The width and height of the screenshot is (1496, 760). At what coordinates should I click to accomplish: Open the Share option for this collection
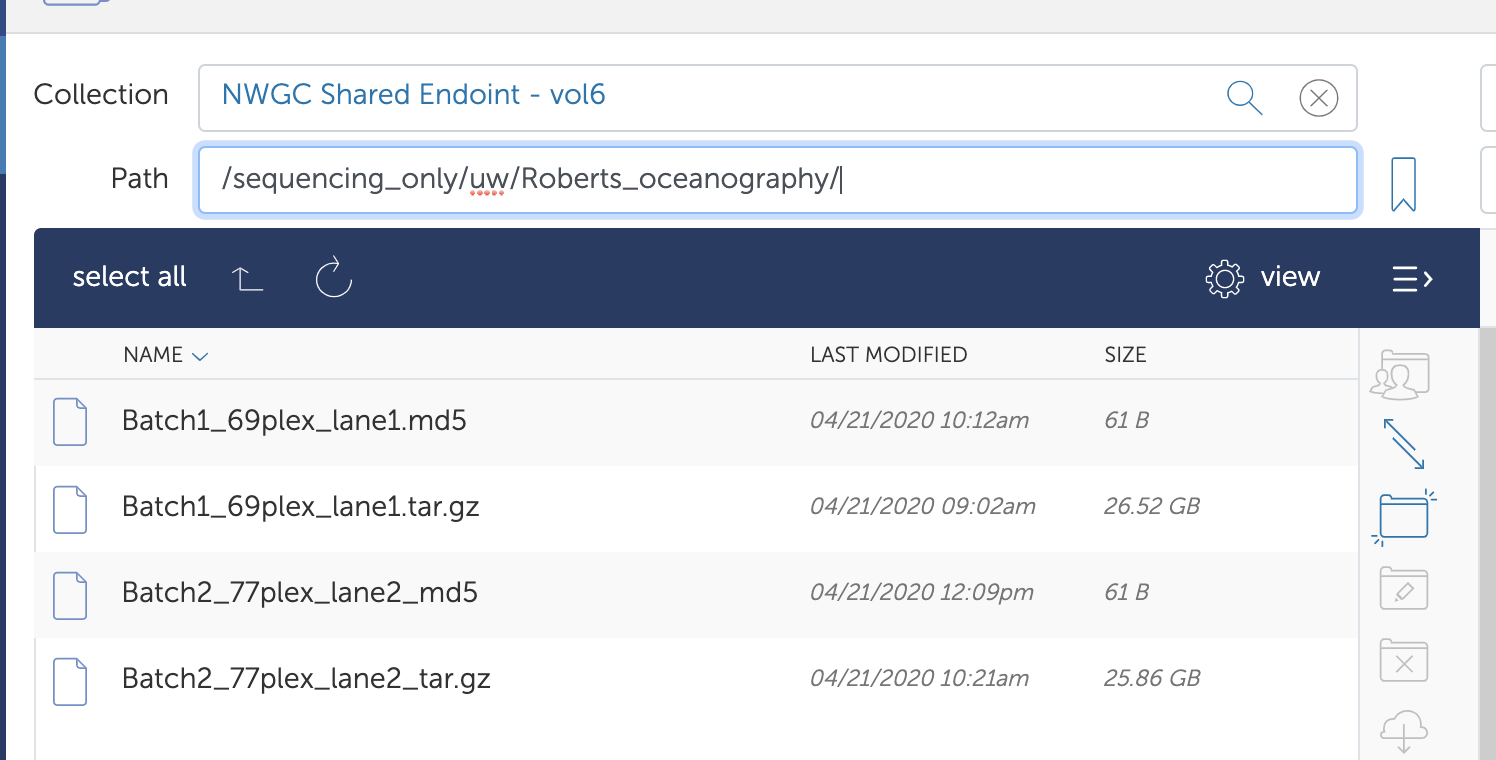click(x=1399, y=374)
